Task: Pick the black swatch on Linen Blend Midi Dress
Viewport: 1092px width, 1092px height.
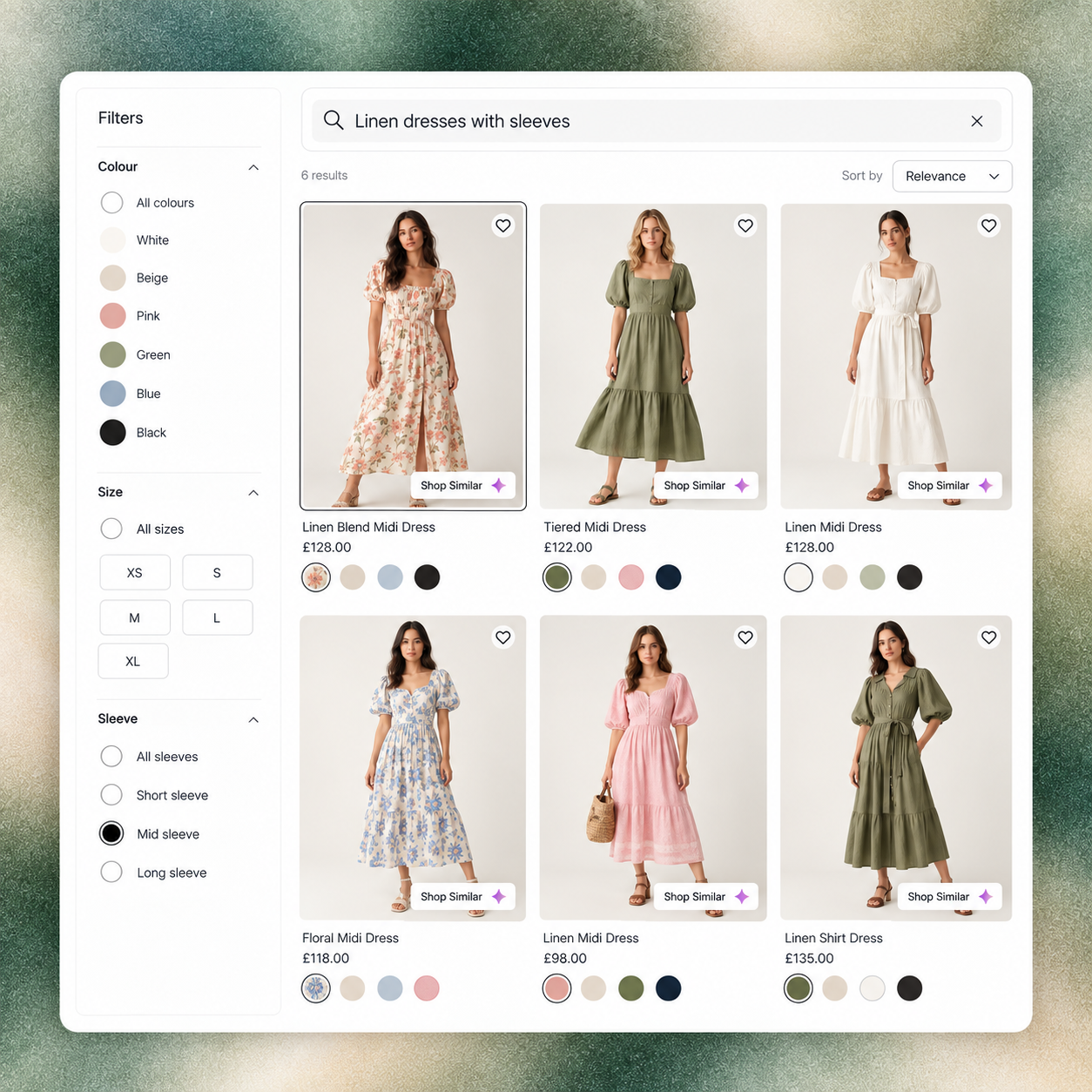Action: 427,576
